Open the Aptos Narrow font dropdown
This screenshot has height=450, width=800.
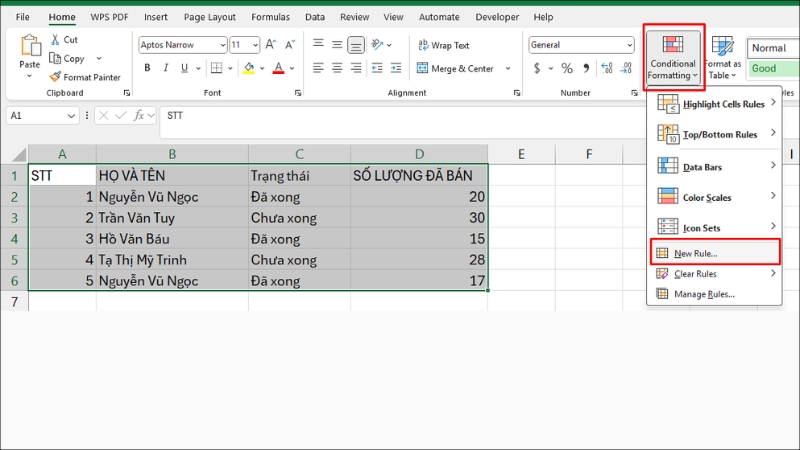[x=222, y=45]
